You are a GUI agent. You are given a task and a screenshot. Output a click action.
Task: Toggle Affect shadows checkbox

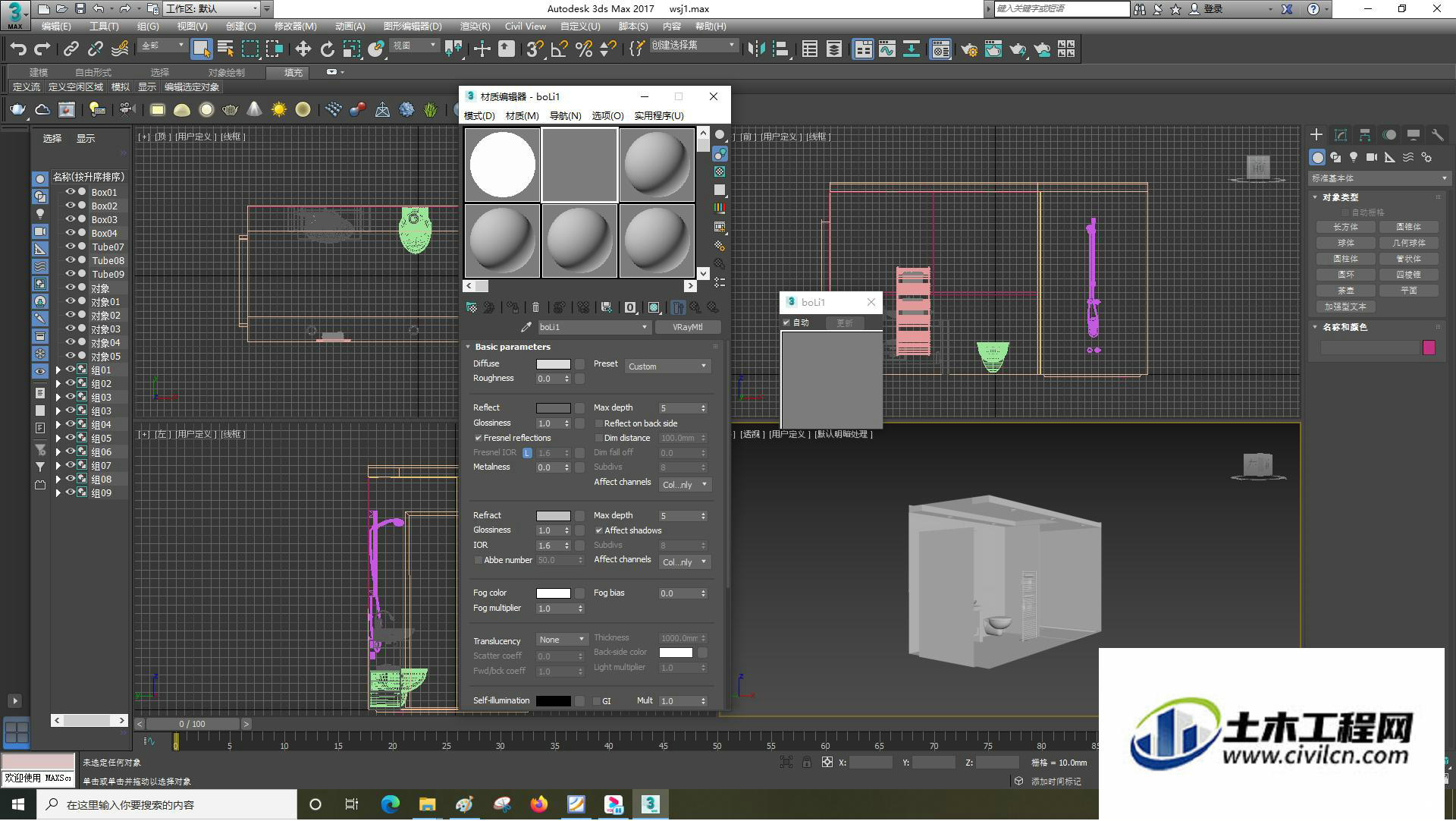click(x=599, y=531)
